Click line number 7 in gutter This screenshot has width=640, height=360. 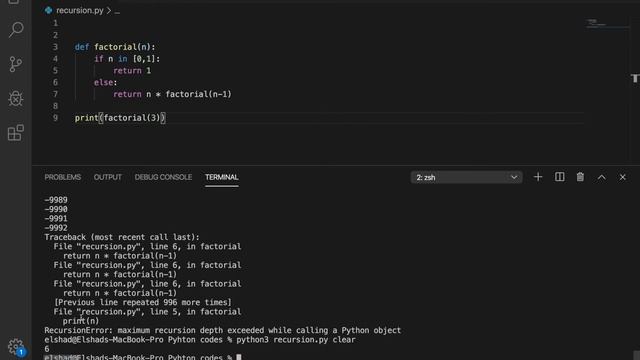tap(56, 94)
